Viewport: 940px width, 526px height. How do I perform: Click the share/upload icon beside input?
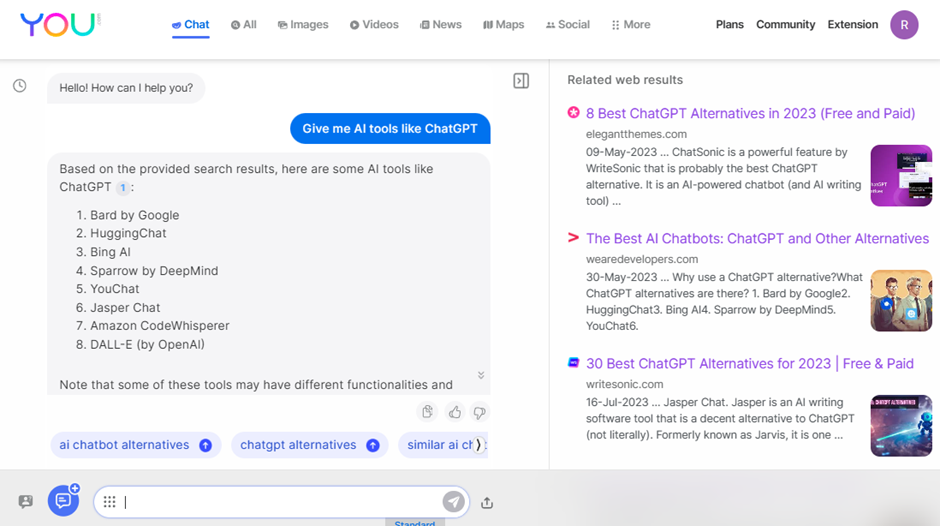pyautogui.click(x=487, y=502)
